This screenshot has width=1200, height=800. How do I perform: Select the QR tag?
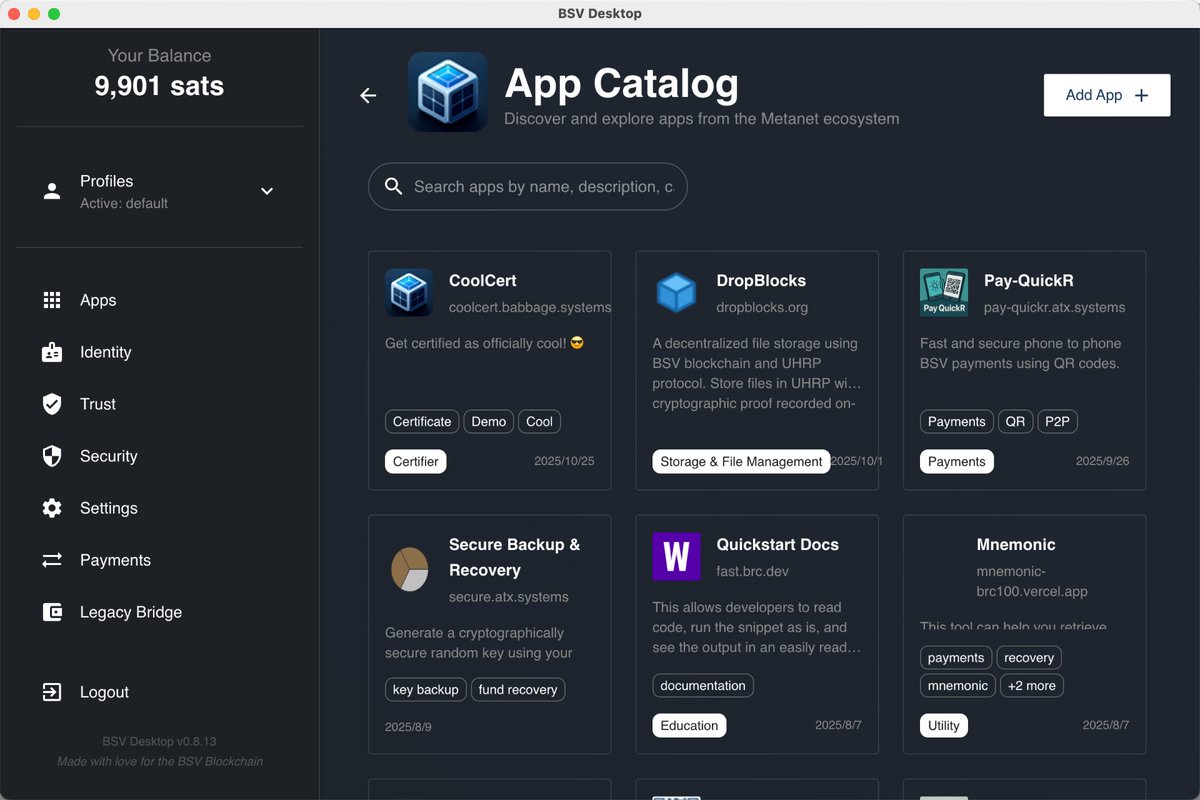tap(1015, 422)
